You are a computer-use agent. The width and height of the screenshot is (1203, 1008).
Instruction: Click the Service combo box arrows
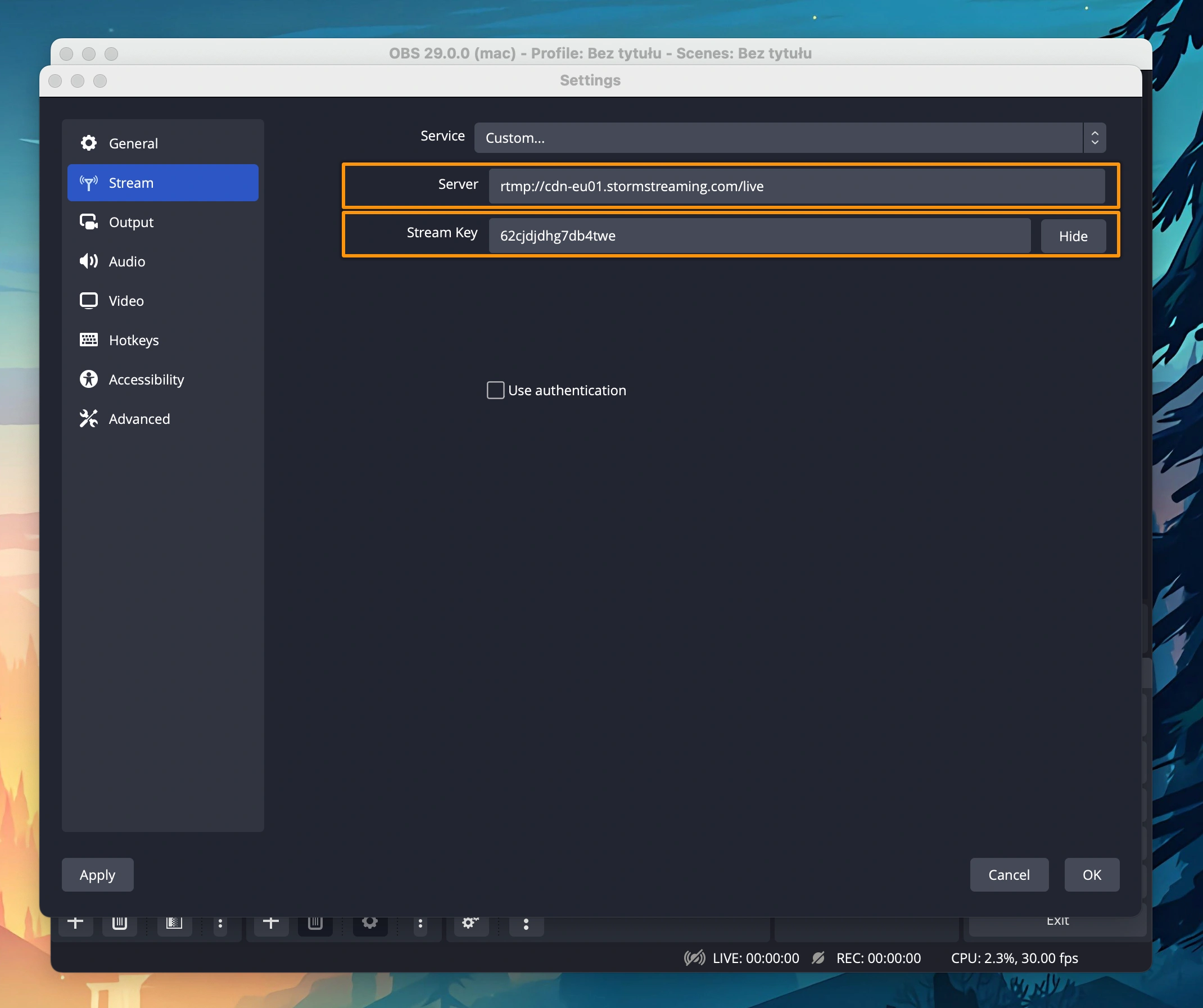pos(1094,138)
